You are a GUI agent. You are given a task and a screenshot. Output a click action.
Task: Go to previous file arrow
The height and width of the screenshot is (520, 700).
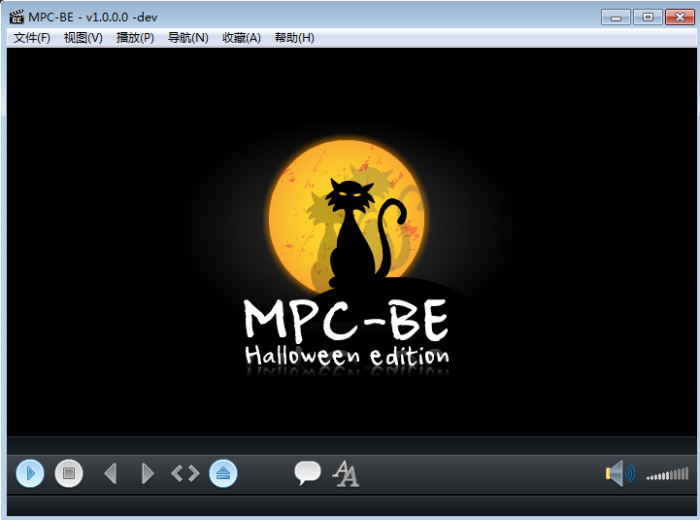coord(110,473)
